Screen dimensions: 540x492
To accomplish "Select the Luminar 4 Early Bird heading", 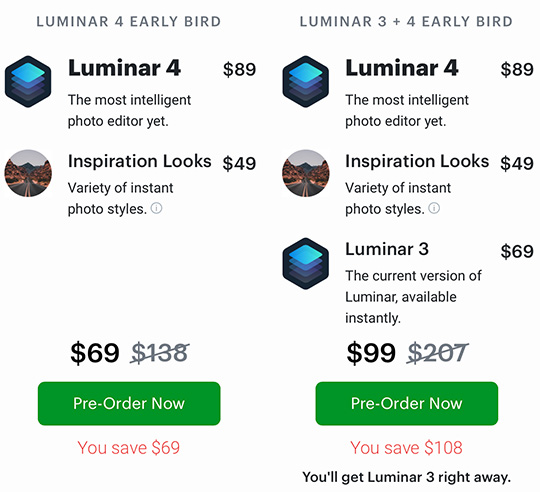I will pos(128,22).
